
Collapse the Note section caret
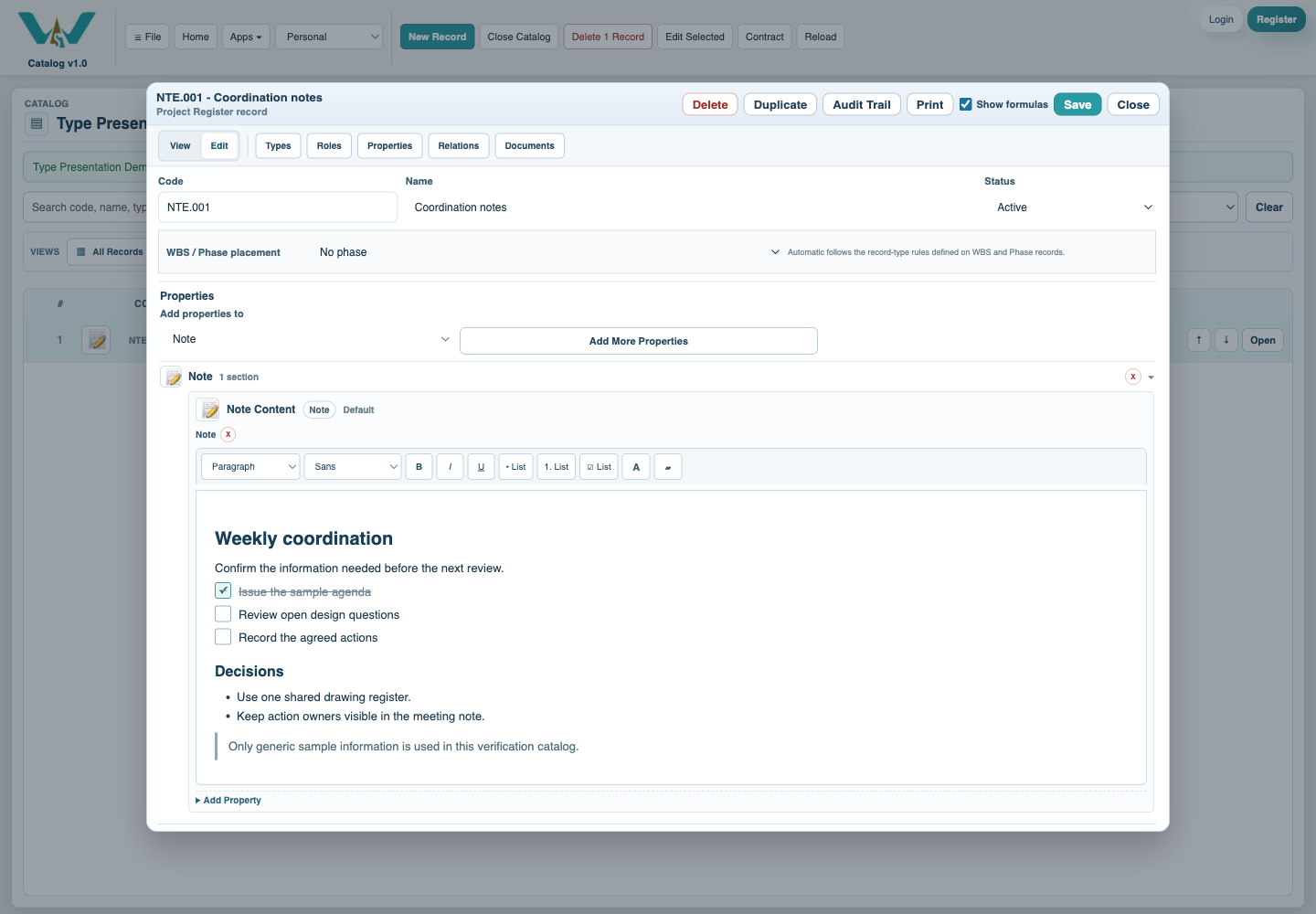tap(1151, 377)
